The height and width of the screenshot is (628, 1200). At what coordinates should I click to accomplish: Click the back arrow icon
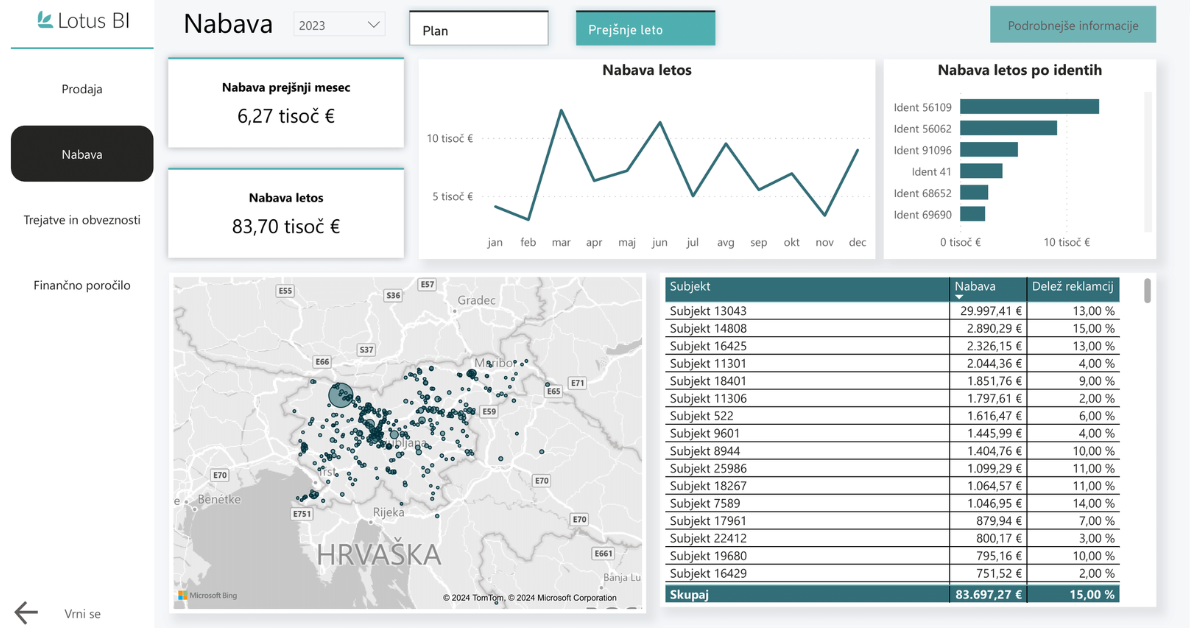click(26, 613)
